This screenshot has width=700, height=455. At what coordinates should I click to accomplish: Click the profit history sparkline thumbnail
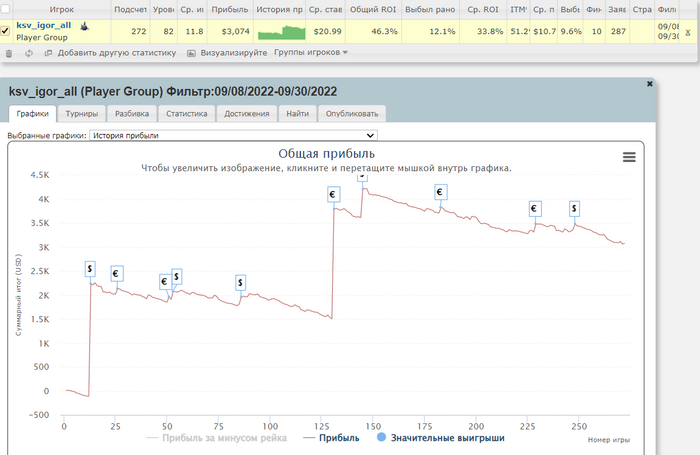pyautogui.click(x=282, y=32)
